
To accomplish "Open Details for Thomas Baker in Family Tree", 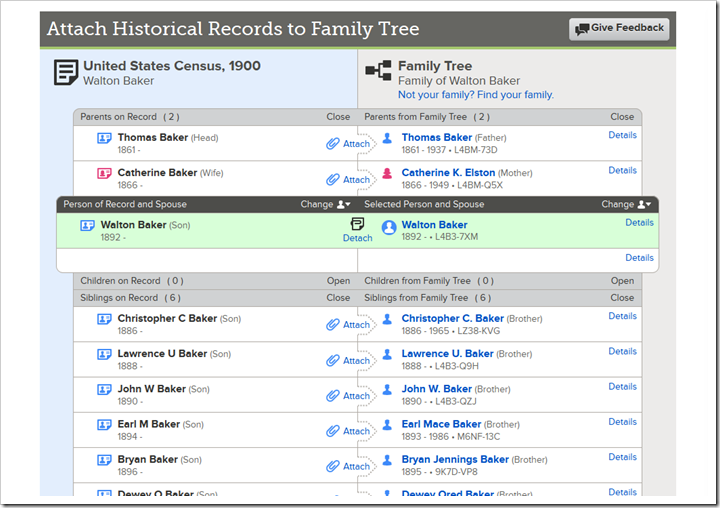I will click(622, 134).
